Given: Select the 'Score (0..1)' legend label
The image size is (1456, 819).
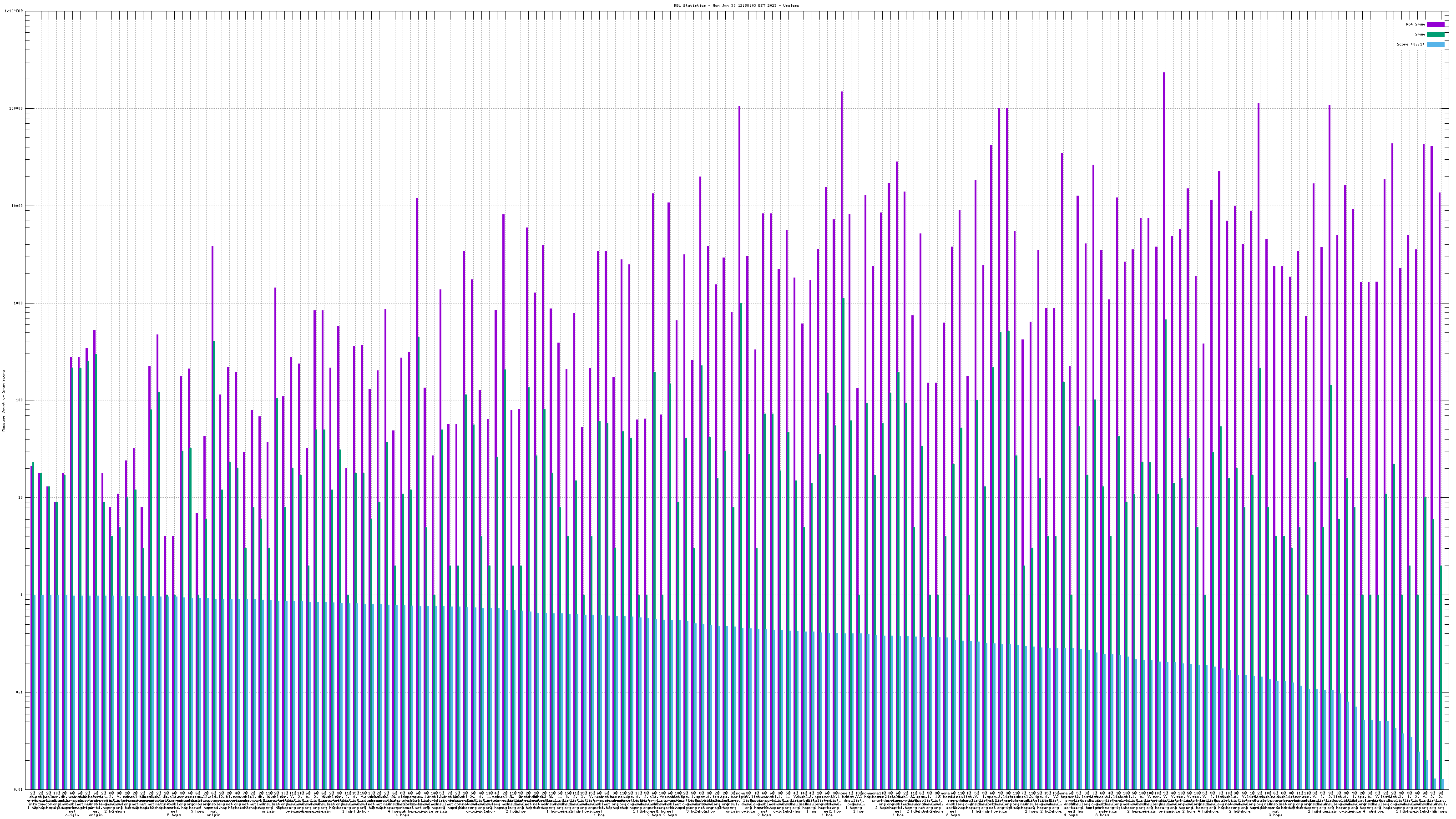Looking at the screenshot, I should 1410,44.
